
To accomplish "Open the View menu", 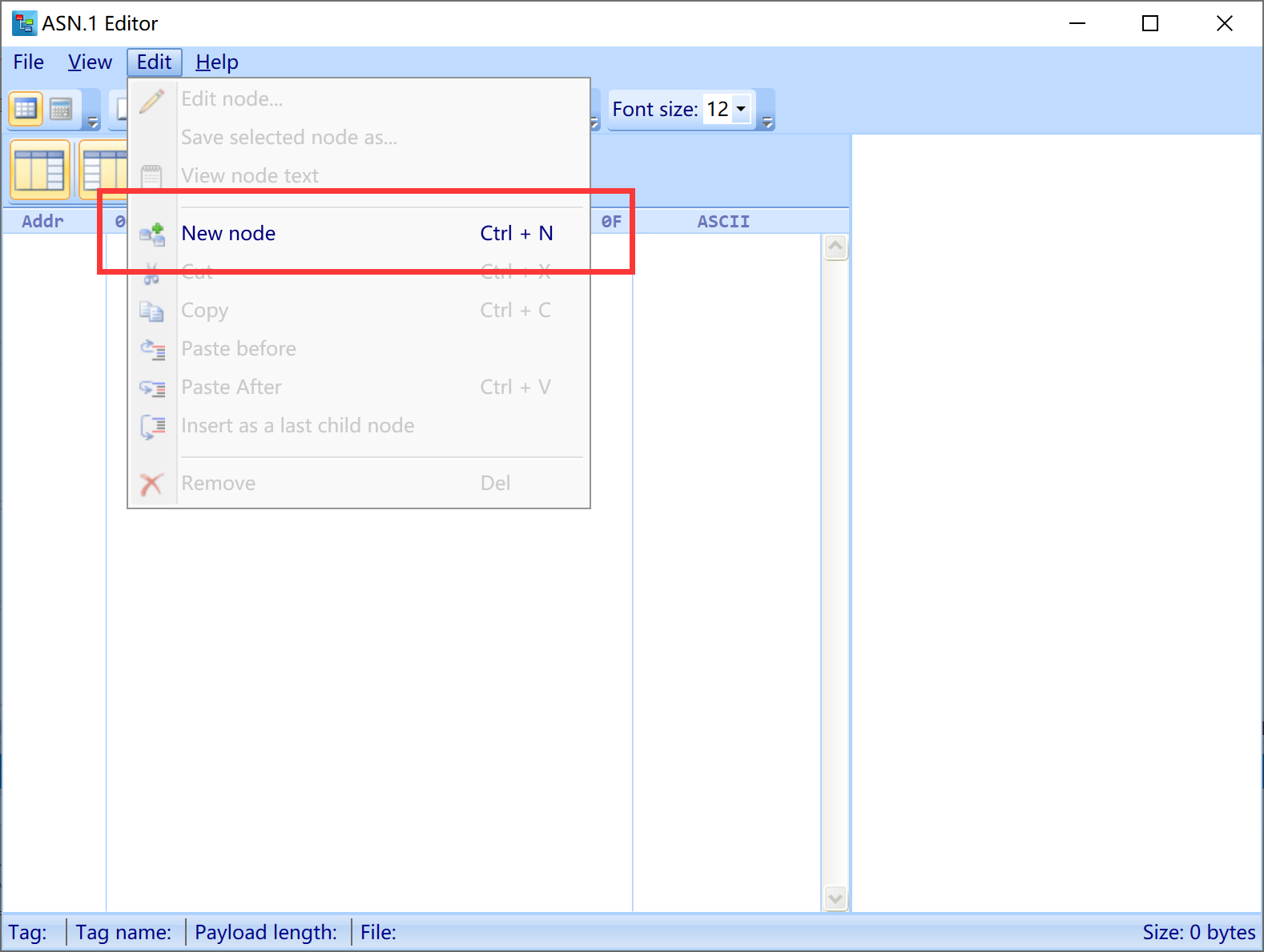I will pos(90,62).
